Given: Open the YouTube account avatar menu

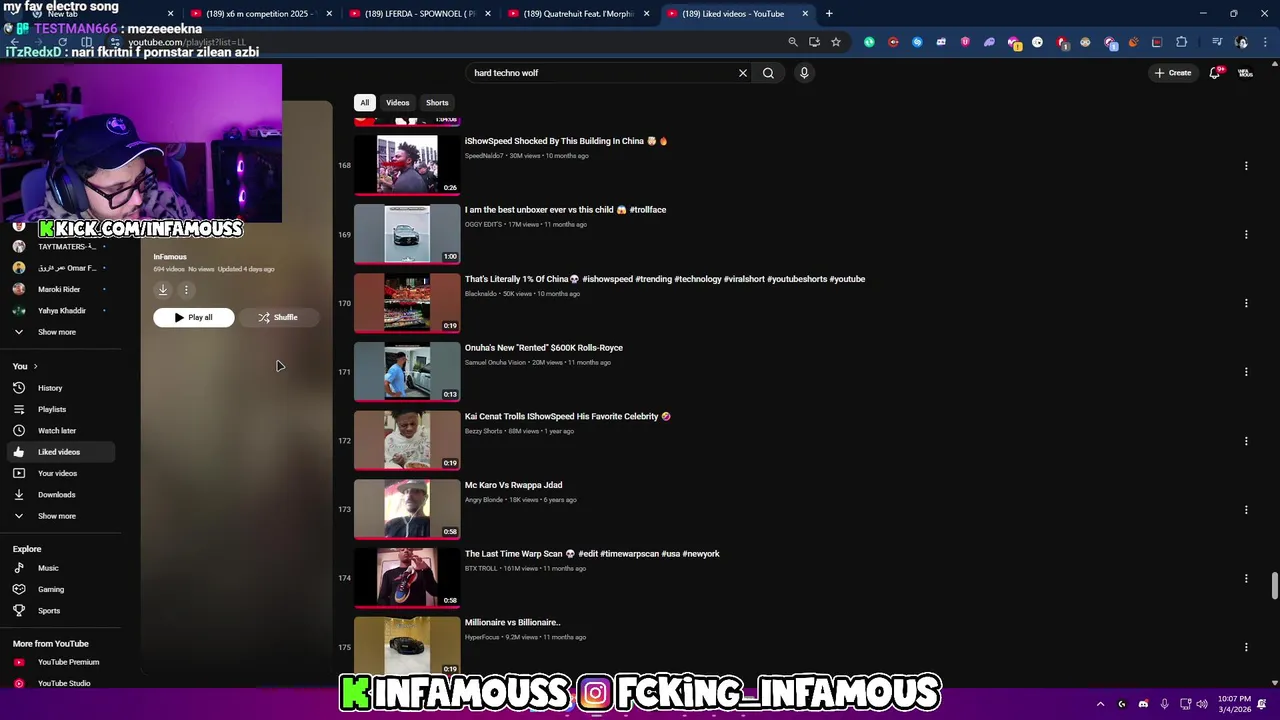Looking at the screenshot, I should tap(1246, 73).
